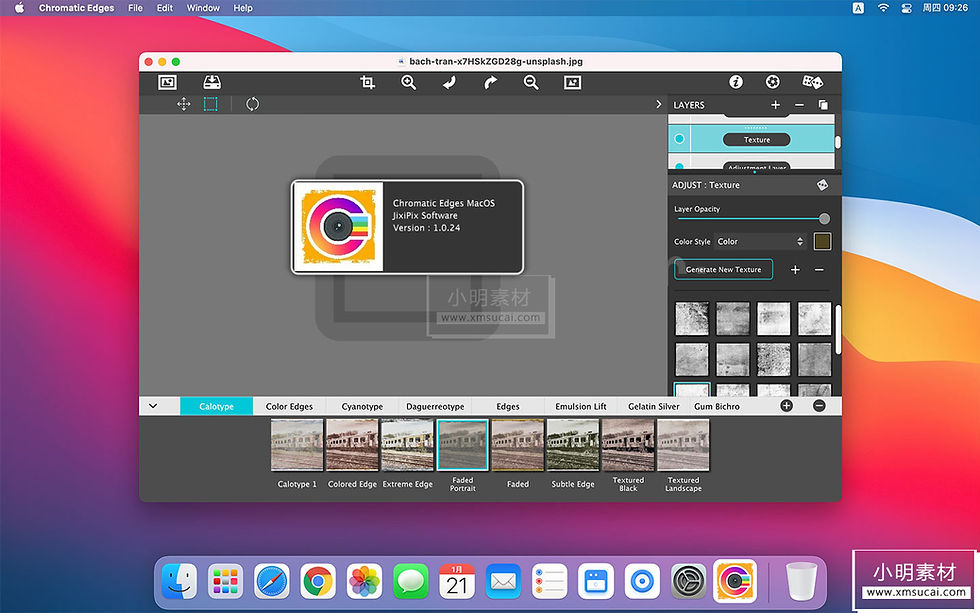The image size is (980, 613).
Task: Add preset with plus circle icon
Action: [787, 406]
